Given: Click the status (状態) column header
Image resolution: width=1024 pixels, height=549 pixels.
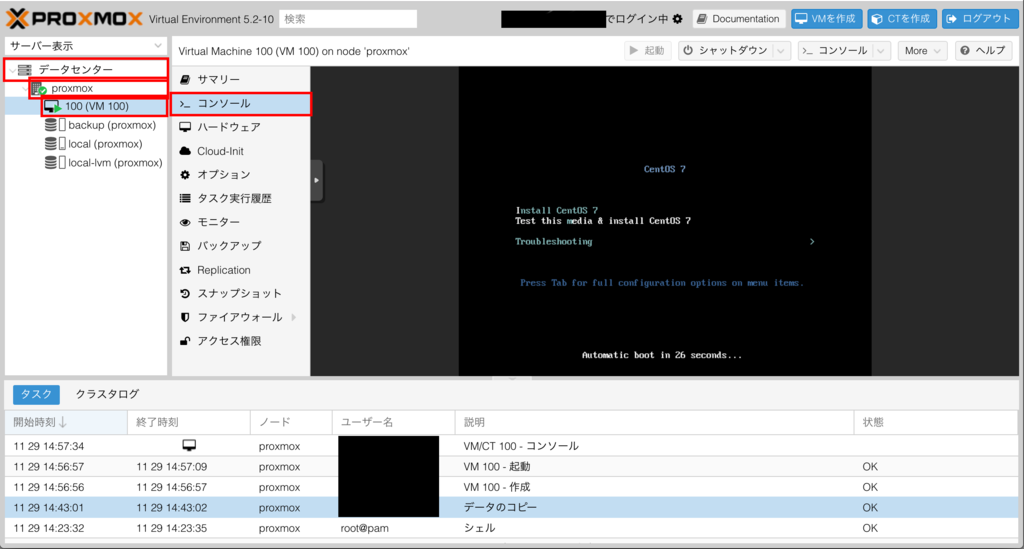Looking at the screenshot, I should point(936,422).
